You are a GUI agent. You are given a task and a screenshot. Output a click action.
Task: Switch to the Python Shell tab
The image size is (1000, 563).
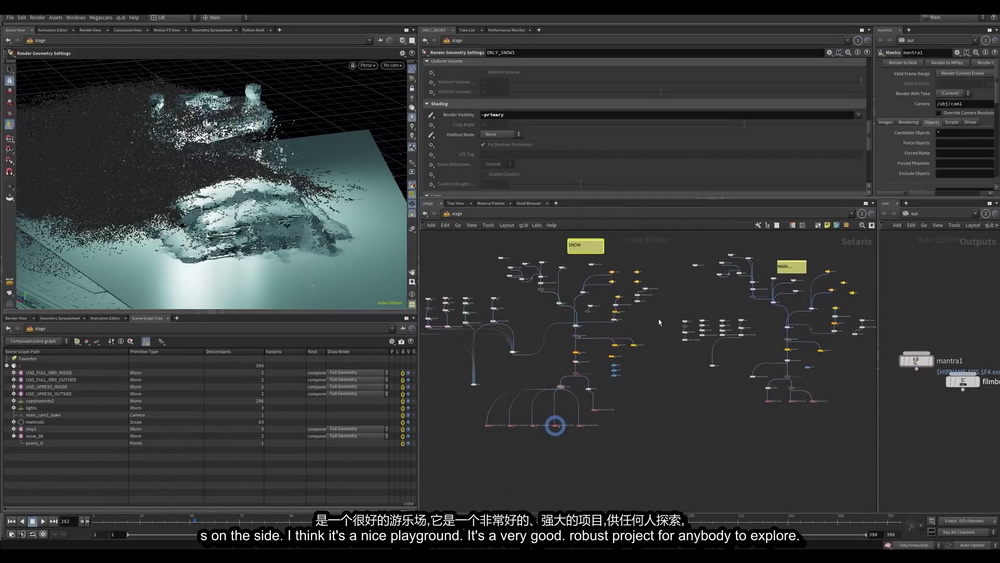pos(253,30)
